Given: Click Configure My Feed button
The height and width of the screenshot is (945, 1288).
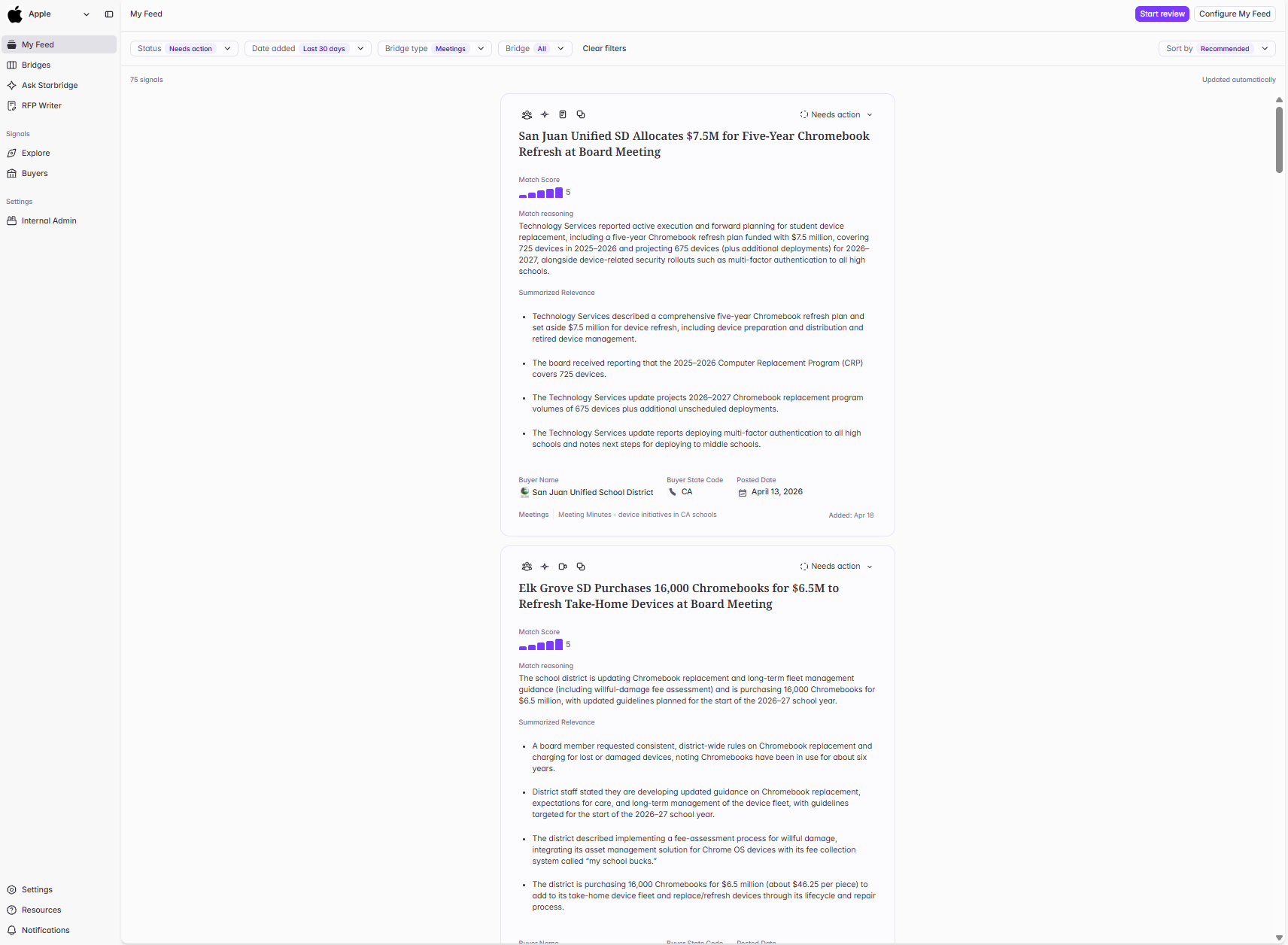Looking at the screenshot, I should tap(1235, 14).
